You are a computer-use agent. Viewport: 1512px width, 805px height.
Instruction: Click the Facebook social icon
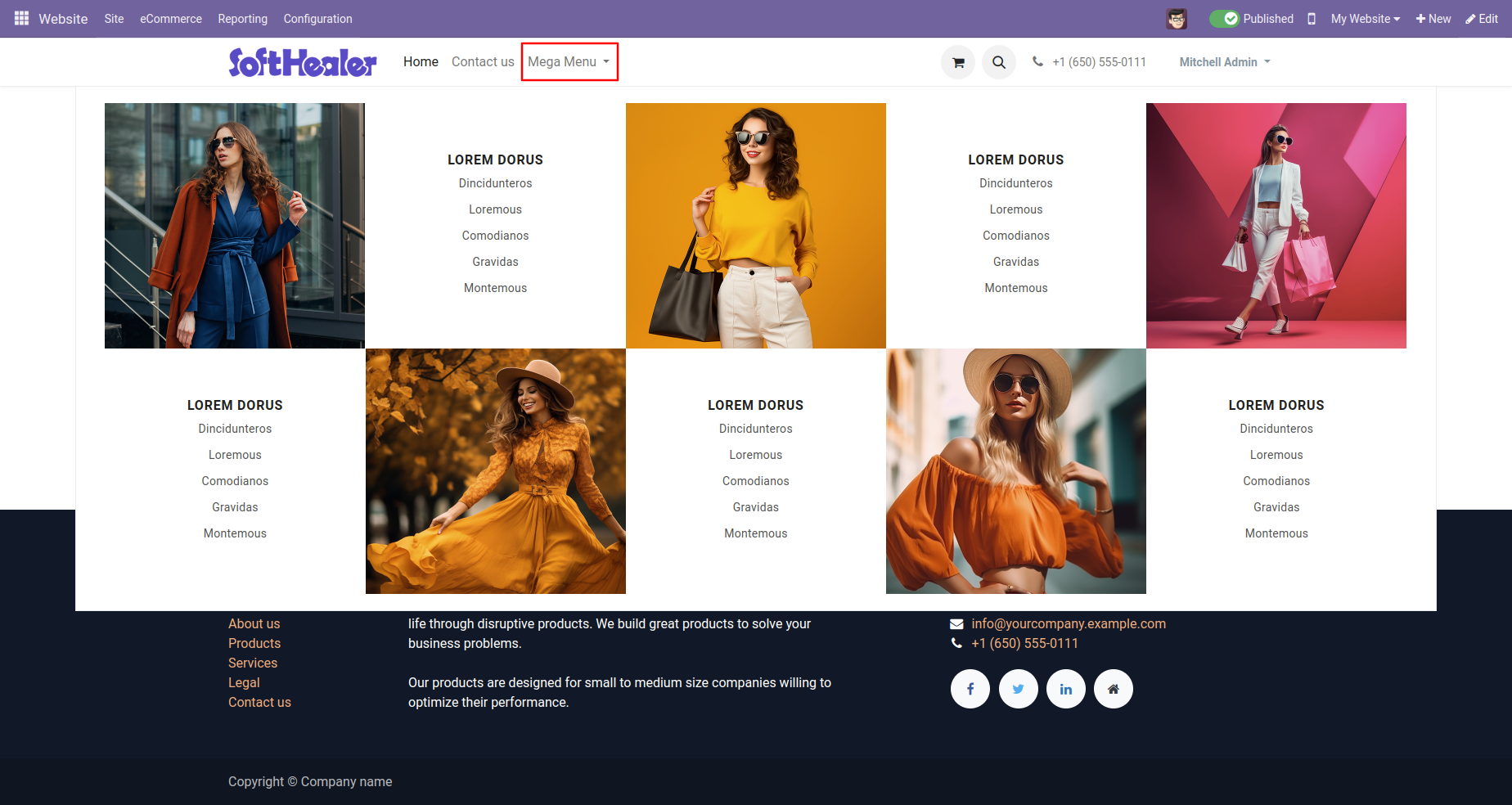click(970, 689)
